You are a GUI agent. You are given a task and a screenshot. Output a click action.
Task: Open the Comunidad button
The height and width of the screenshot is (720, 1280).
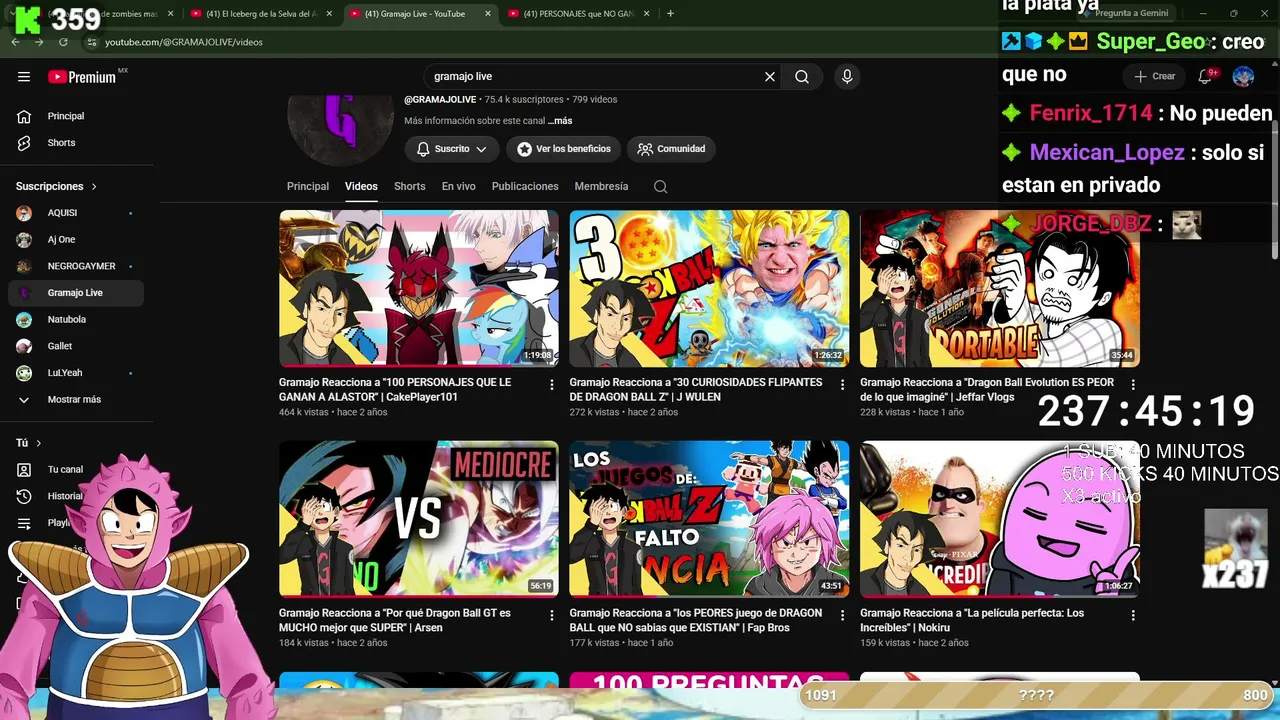671,149
